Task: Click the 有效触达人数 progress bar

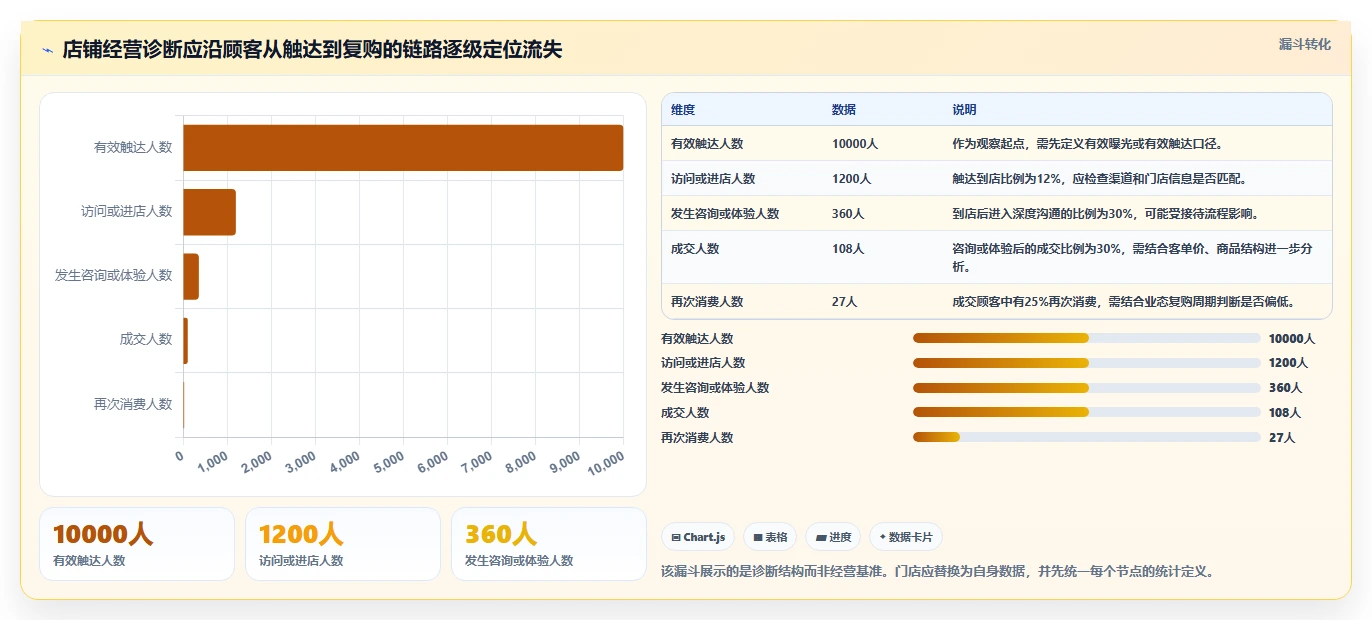Action: click(1086, 339)
